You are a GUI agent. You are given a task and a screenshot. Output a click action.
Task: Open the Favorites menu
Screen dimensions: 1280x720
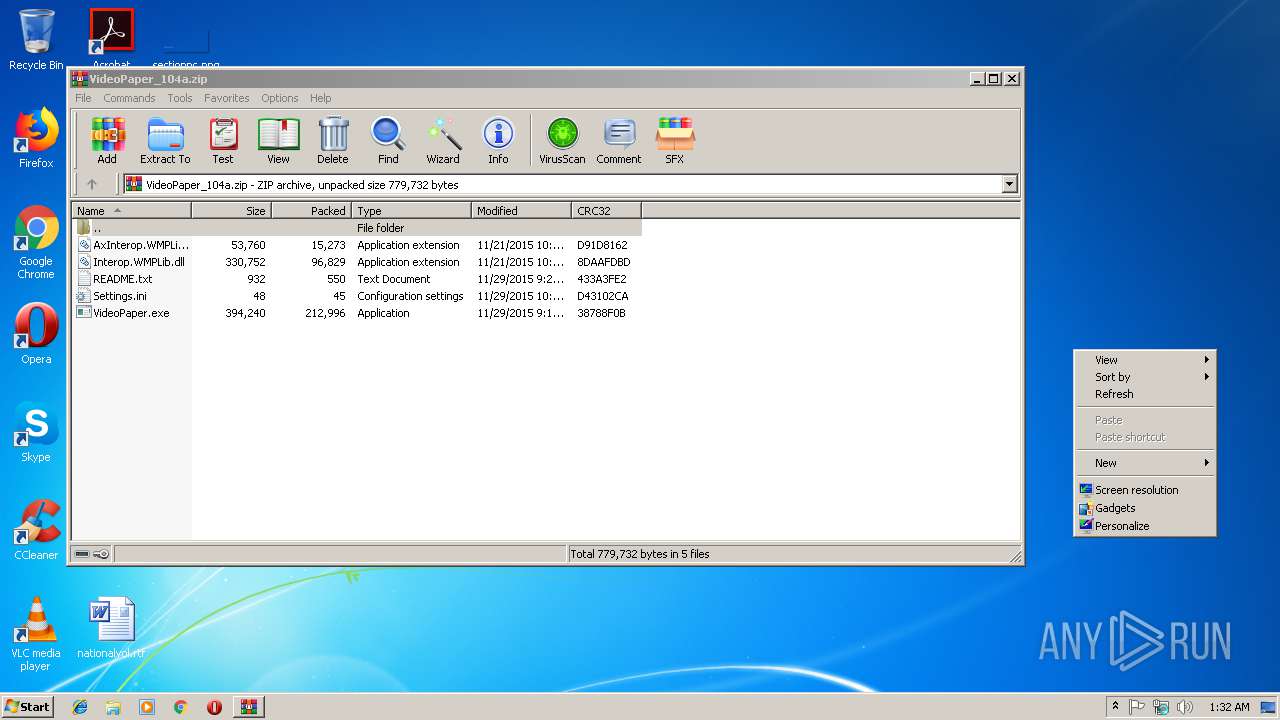227,98
